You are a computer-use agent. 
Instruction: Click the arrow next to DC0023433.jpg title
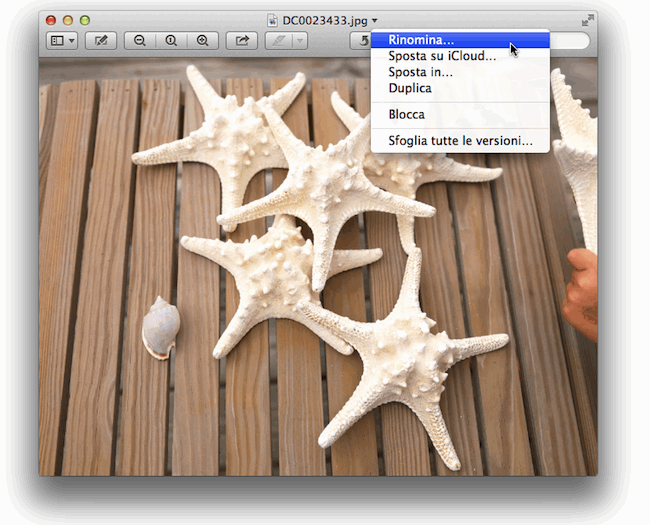(x=375, y=20)
